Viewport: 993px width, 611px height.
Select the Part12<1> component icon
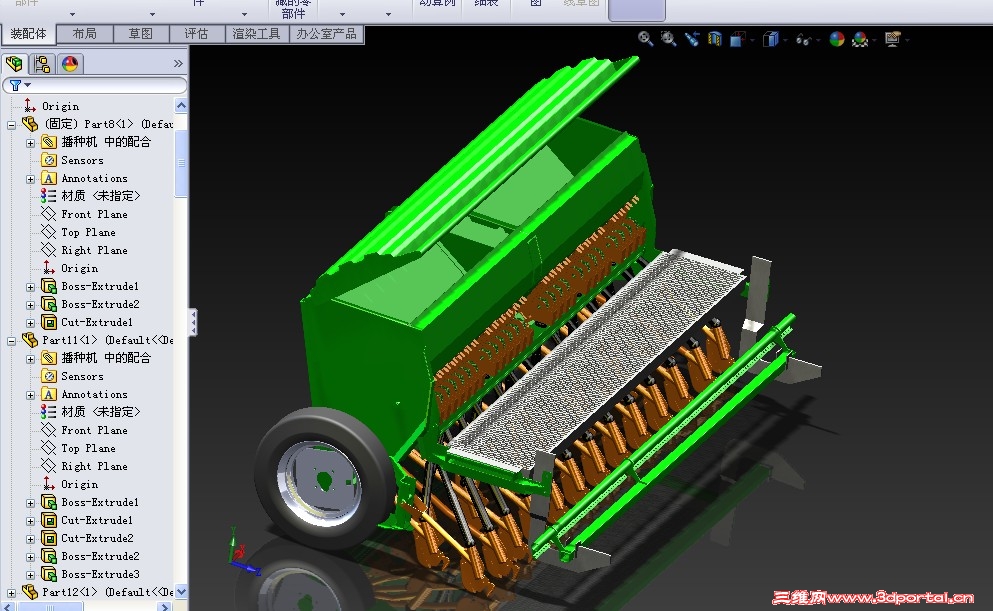point(30,592)
